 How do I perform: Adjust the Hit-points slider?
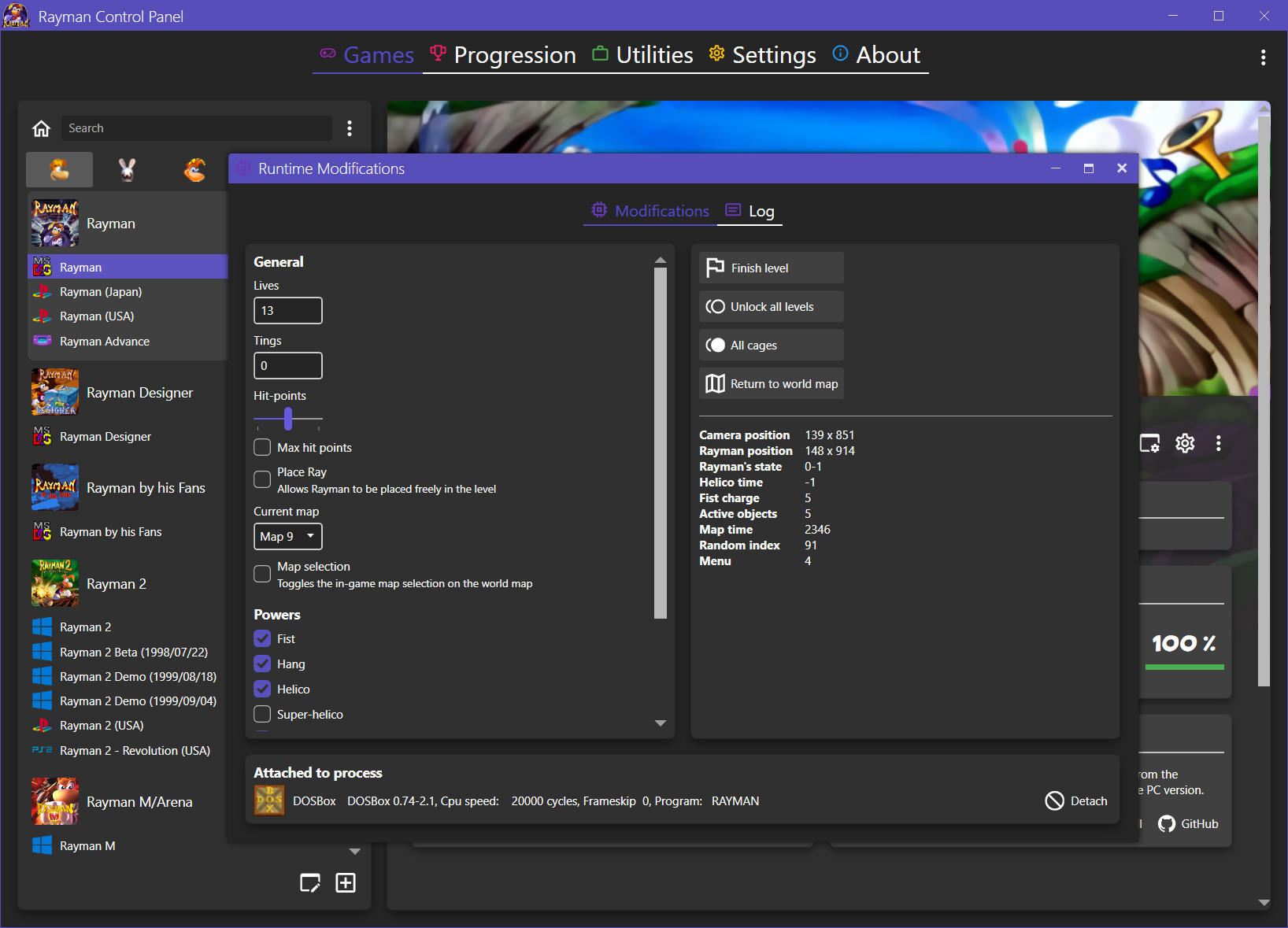click(x=288, y=419)
